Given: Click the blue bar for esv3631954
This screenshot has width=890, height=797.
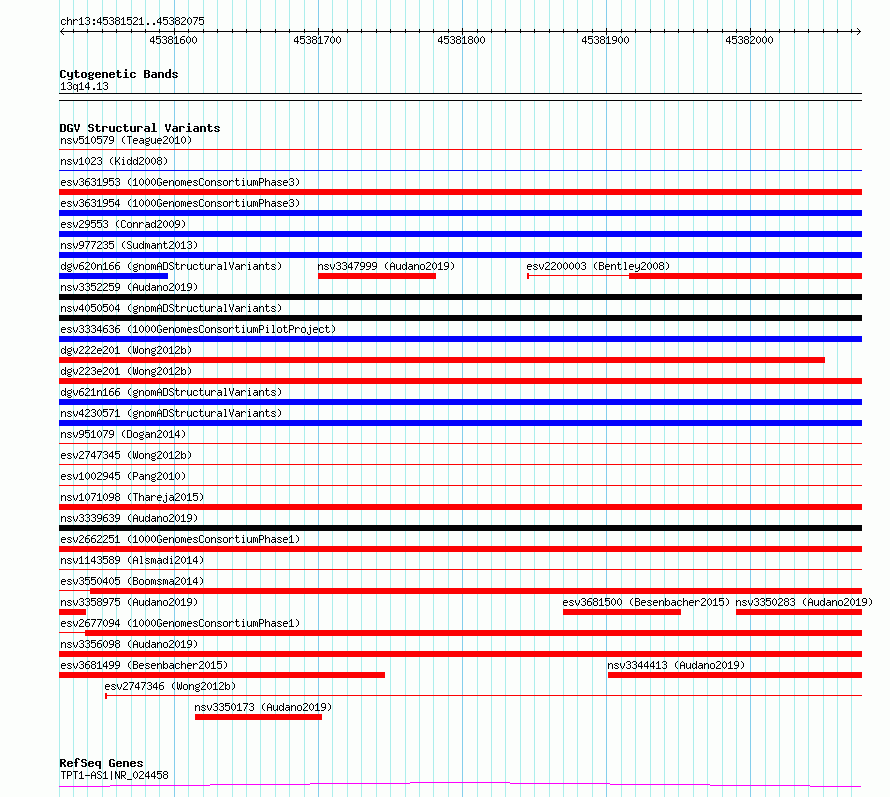Looking at the screenshot, I should (460, 213).
